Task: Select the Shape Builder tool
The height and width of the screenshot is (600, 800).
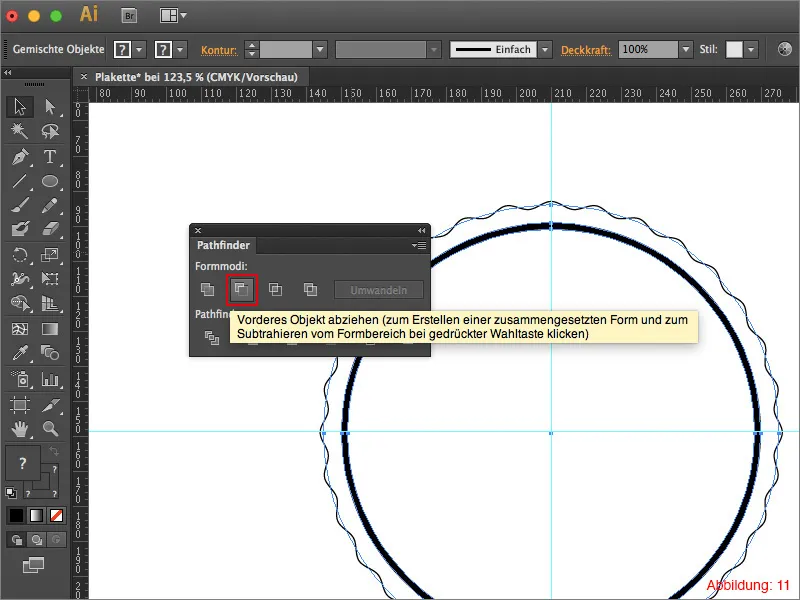Action: (20, 303)
